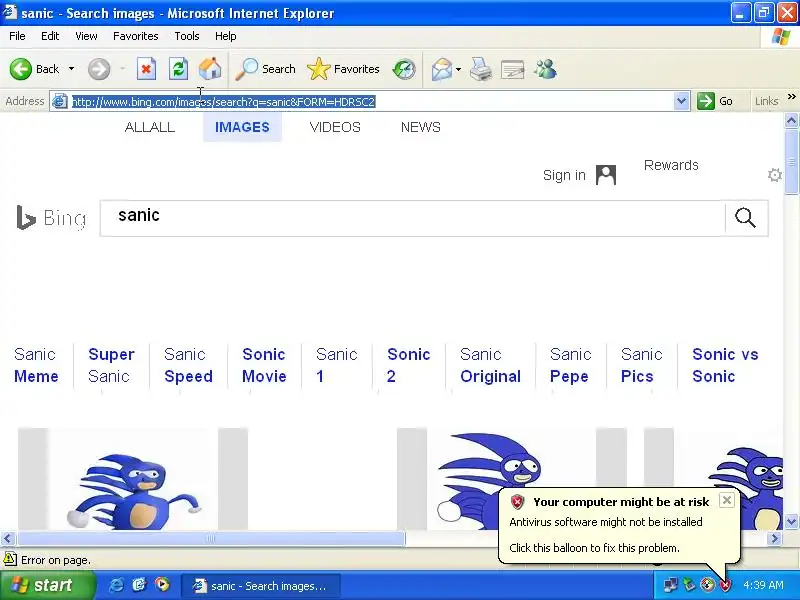Switch to the VIDEOS tab
This screenshot has width=800, height=600.
point(335,127)
